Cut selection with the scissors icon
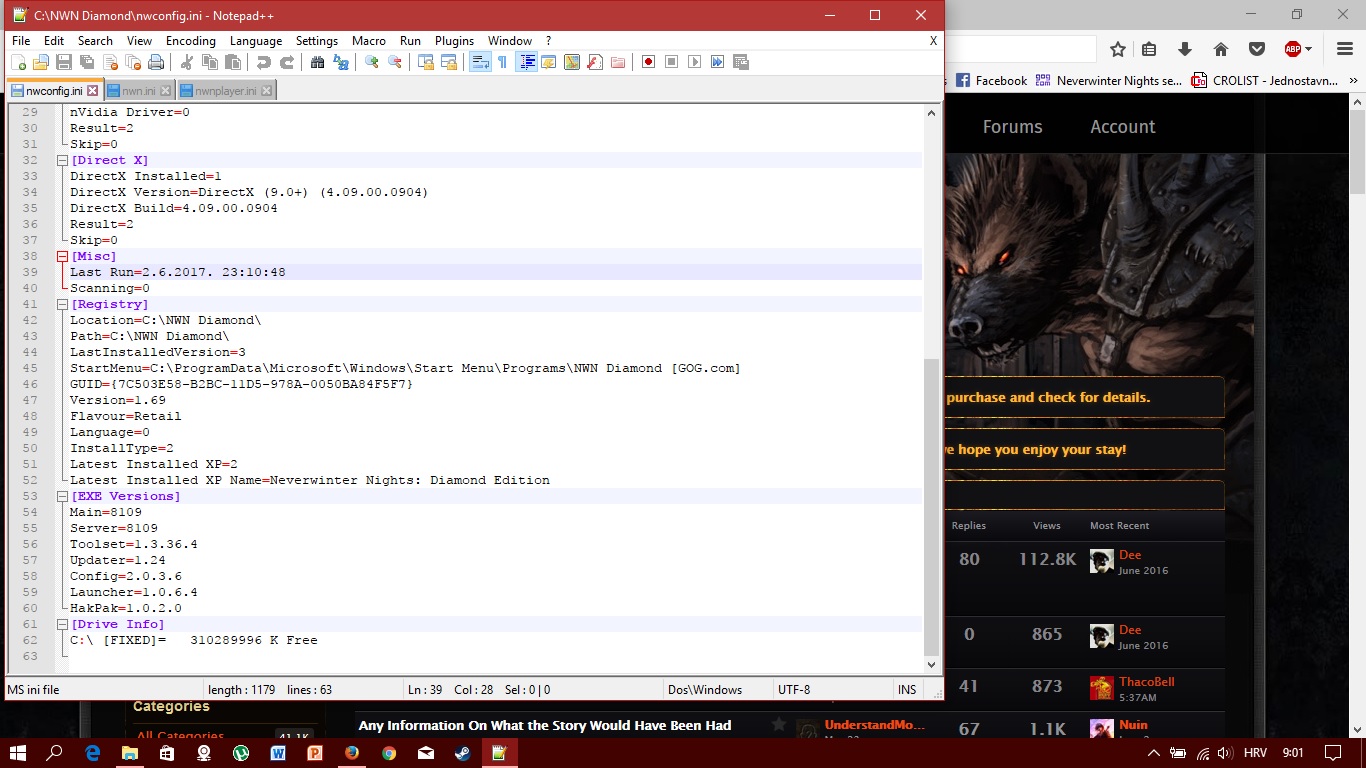The height and width of the screenshot is (768, 1366). coord(187,62)
